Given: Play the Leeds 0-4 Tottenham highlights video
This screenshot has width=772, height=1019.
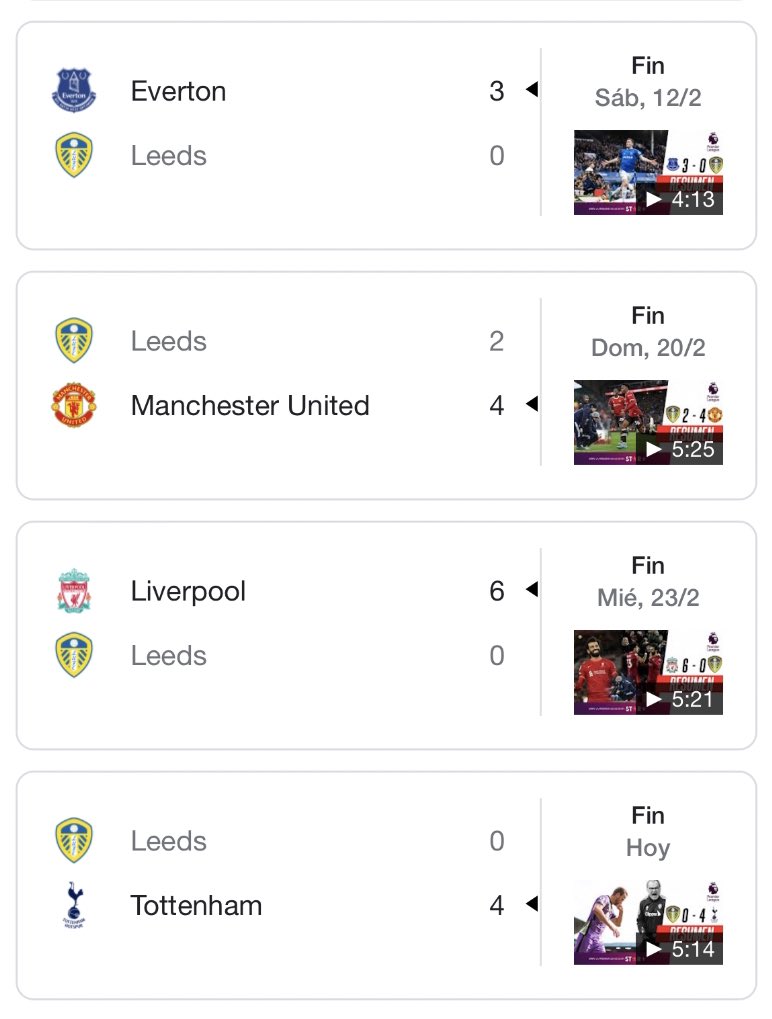Looking at the screenshot, I should [x=648, y=922].
